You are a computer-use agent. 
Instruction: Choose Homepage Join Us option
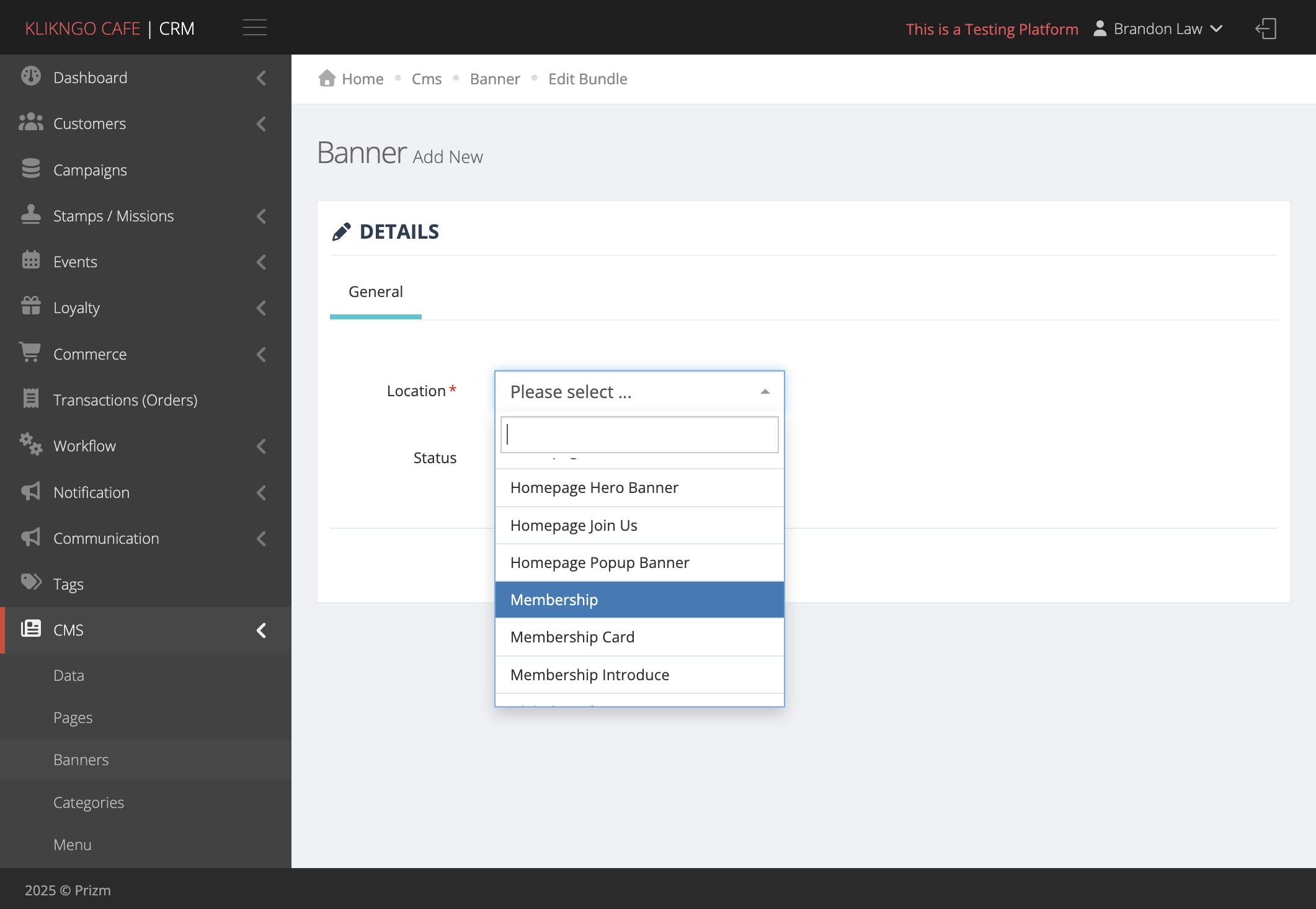[639, 525]
